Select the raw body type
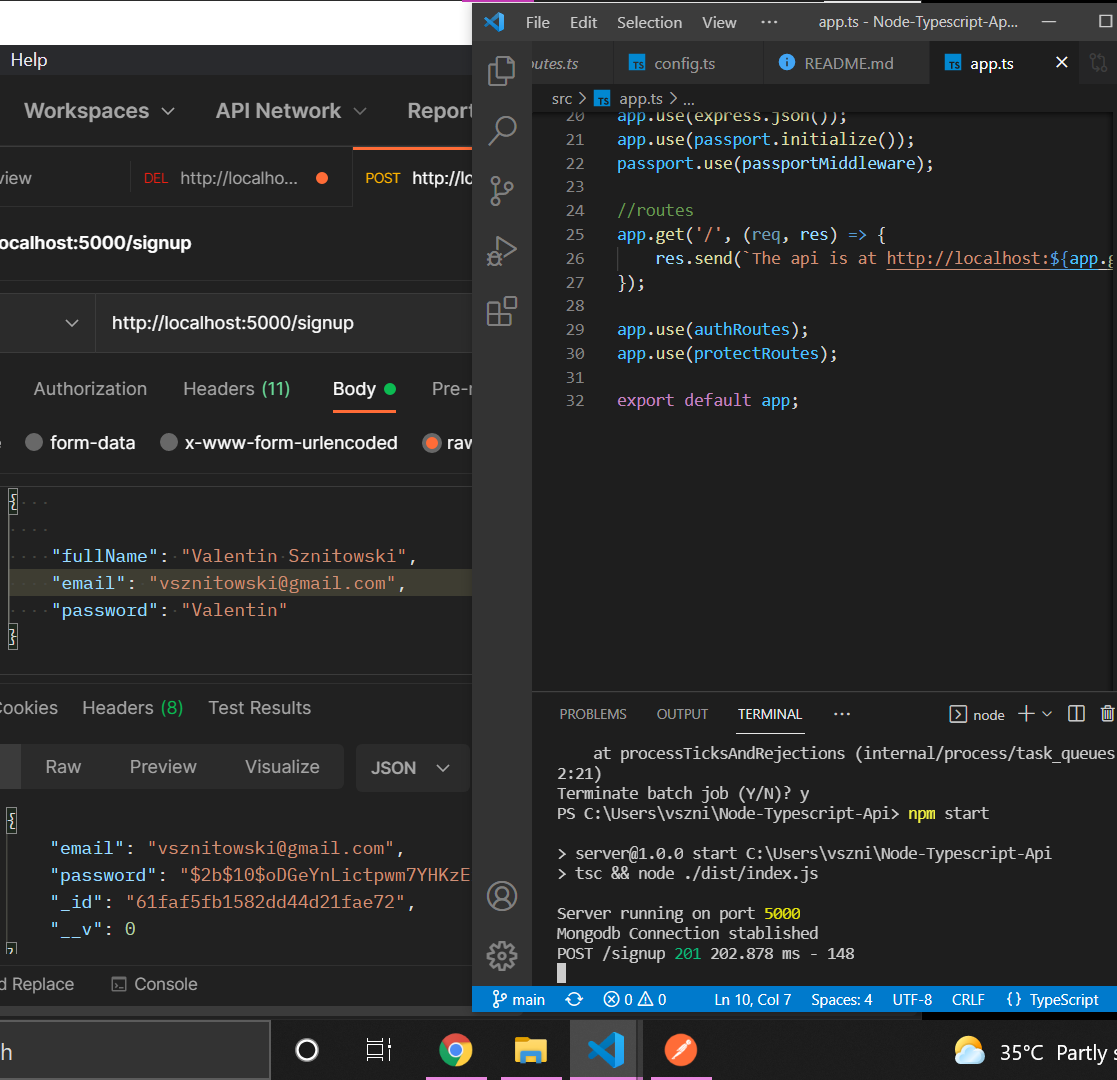Screen dimensions: 1117x1080 pyautogui.click(x=432, y=443)
